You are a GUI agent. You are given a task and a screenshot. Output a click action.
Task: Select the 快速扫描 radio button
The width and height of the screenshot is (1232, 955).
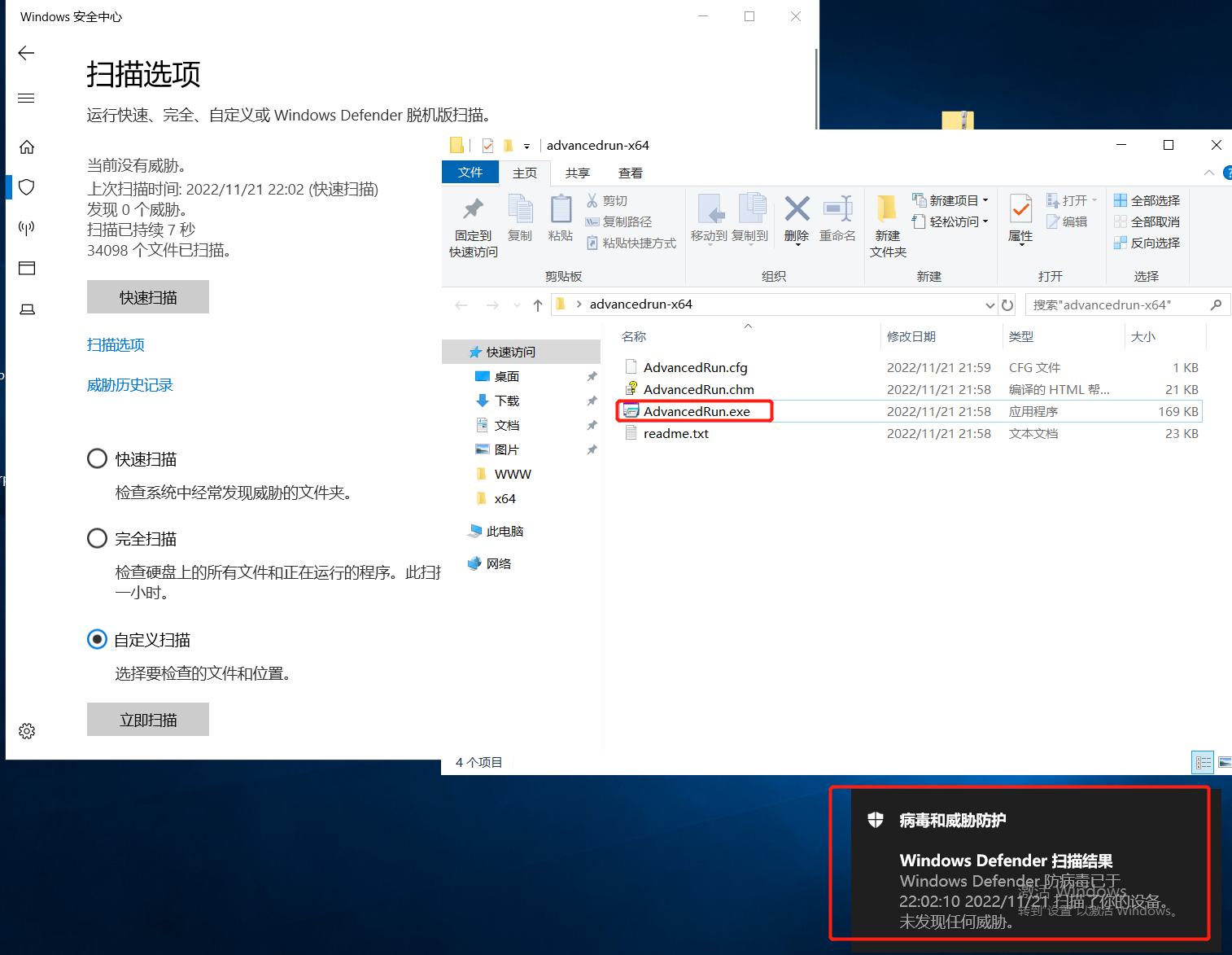pyautogui.click(x=97, y=458)
